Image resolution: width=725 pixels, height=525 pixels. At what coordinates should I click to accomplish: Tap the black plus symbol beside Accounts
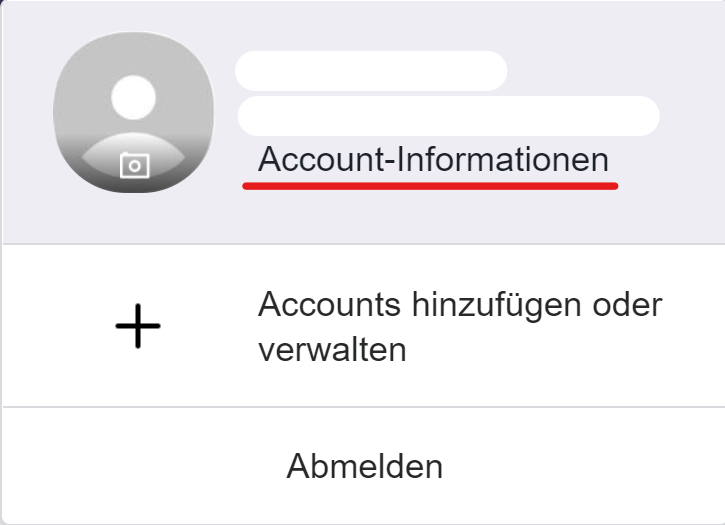tap(138, 326)
